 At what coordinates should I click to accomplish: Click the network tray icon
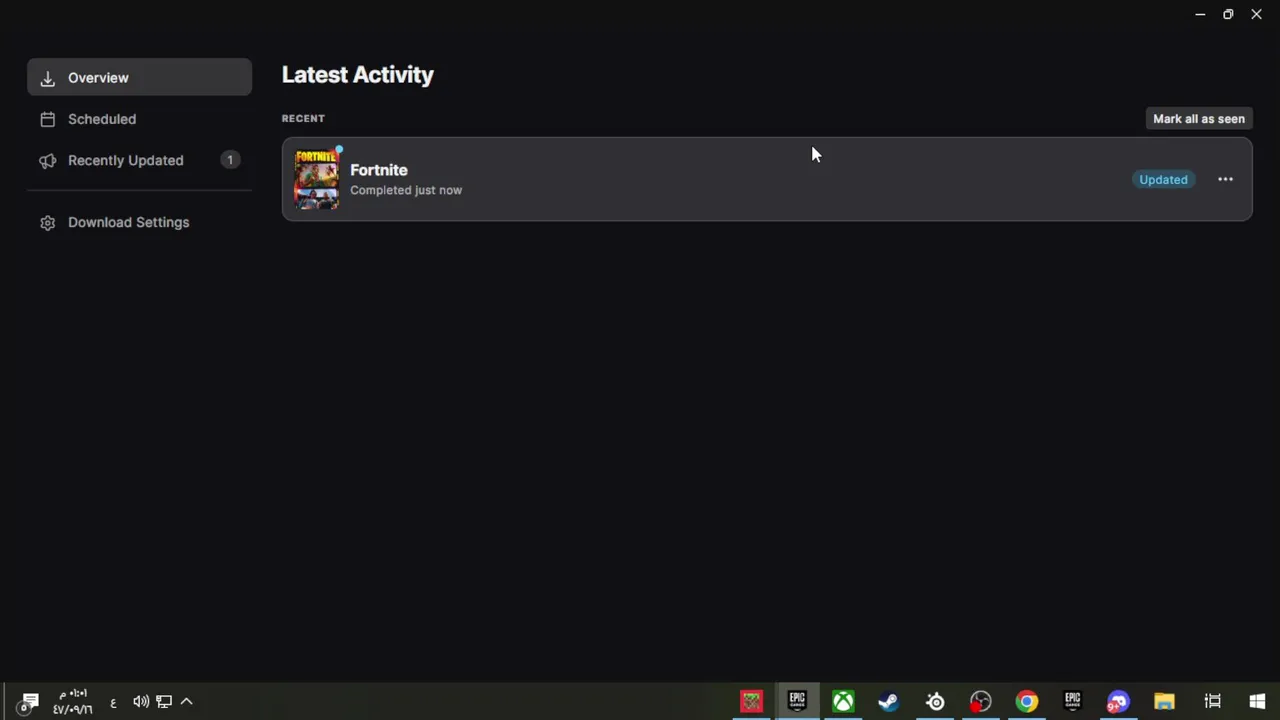(164, 702)
